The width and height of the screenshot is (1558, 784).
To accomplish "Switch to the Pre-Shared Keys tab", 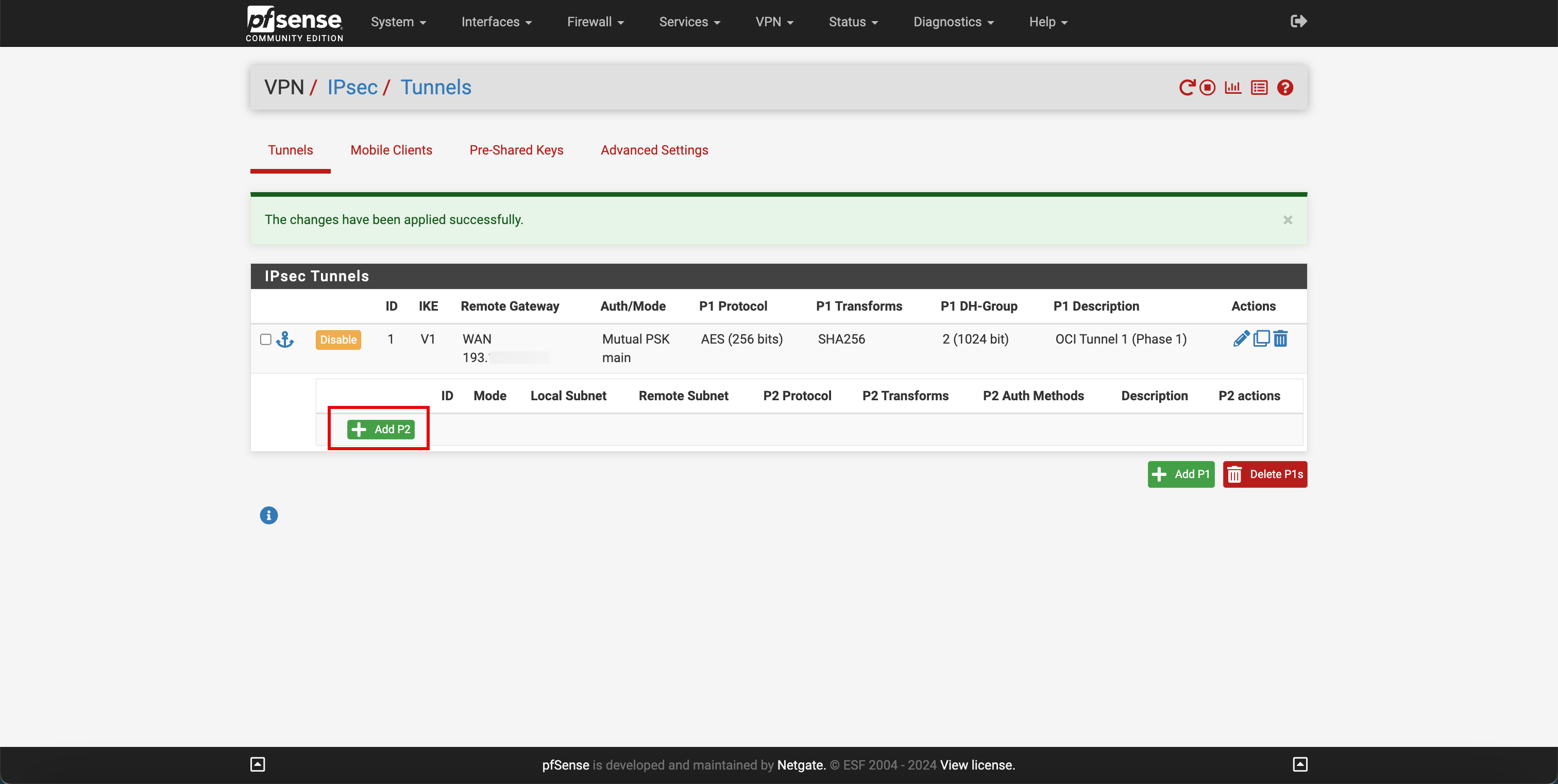I will (516, 150).
